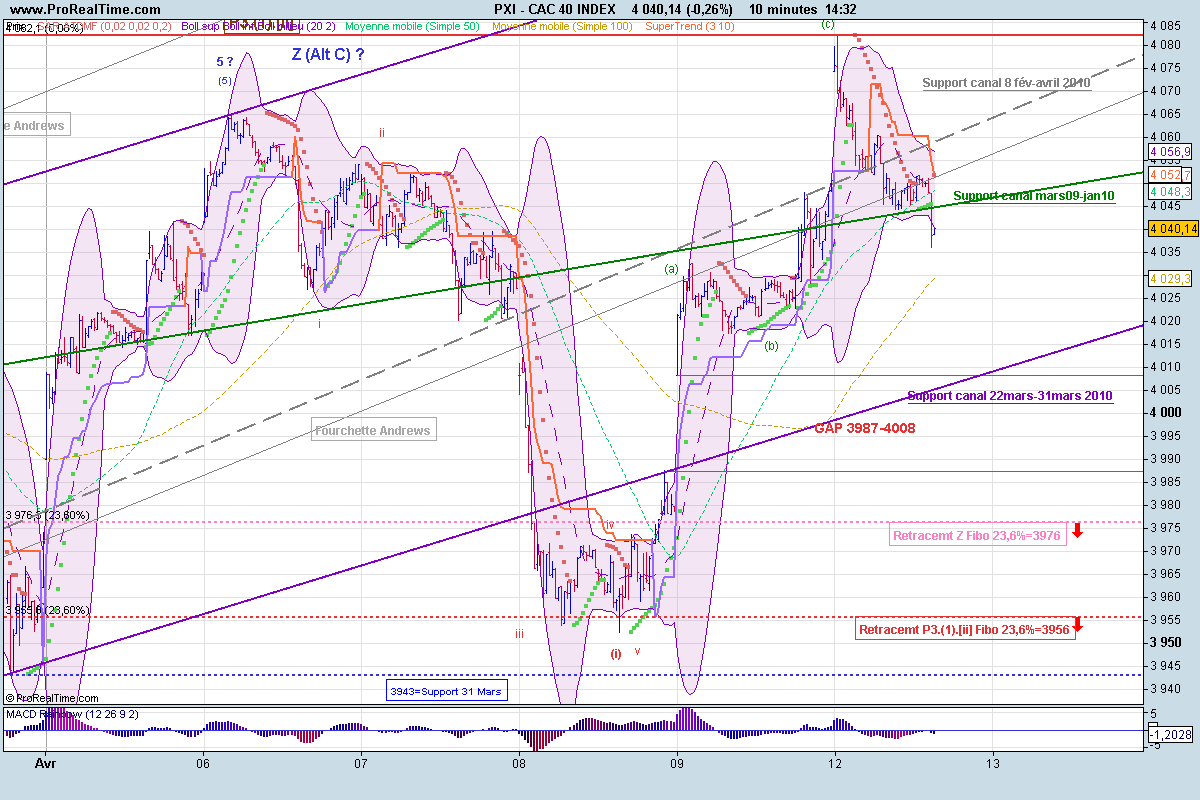This screenshot has width=1200, height=800.
Task: Click the 4 029,3 price axis tag
Action: pyautogui.click(x=1171, y=279)
